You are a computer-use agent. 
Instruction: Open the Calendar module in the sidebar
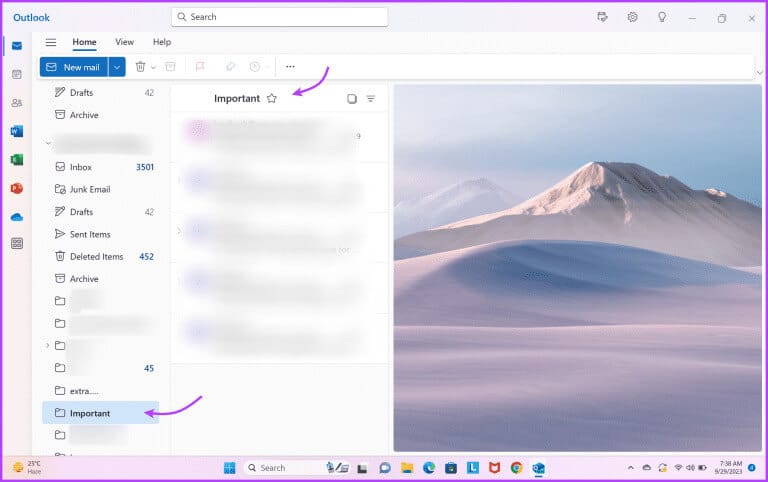tap(17, 74)
